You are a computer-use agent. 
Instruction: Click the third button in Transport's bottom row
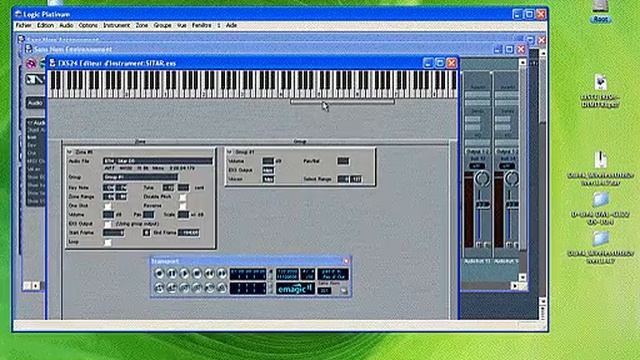coord(184,288)
